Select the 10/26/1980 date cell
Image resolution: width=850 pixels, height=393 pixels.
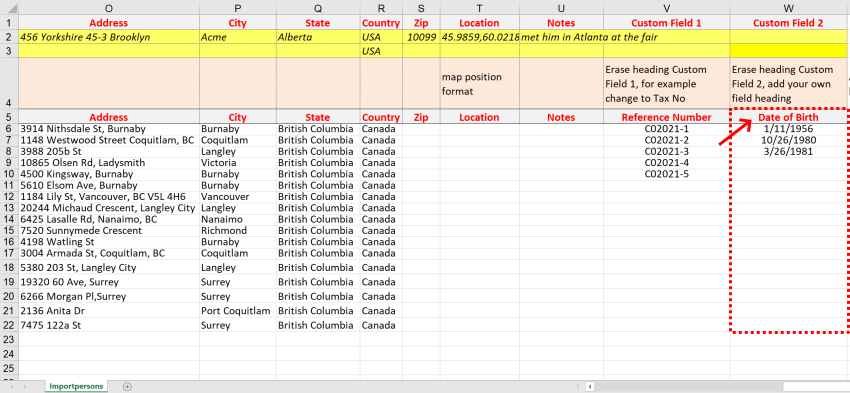pyautogui.click(x=788, y=140)
